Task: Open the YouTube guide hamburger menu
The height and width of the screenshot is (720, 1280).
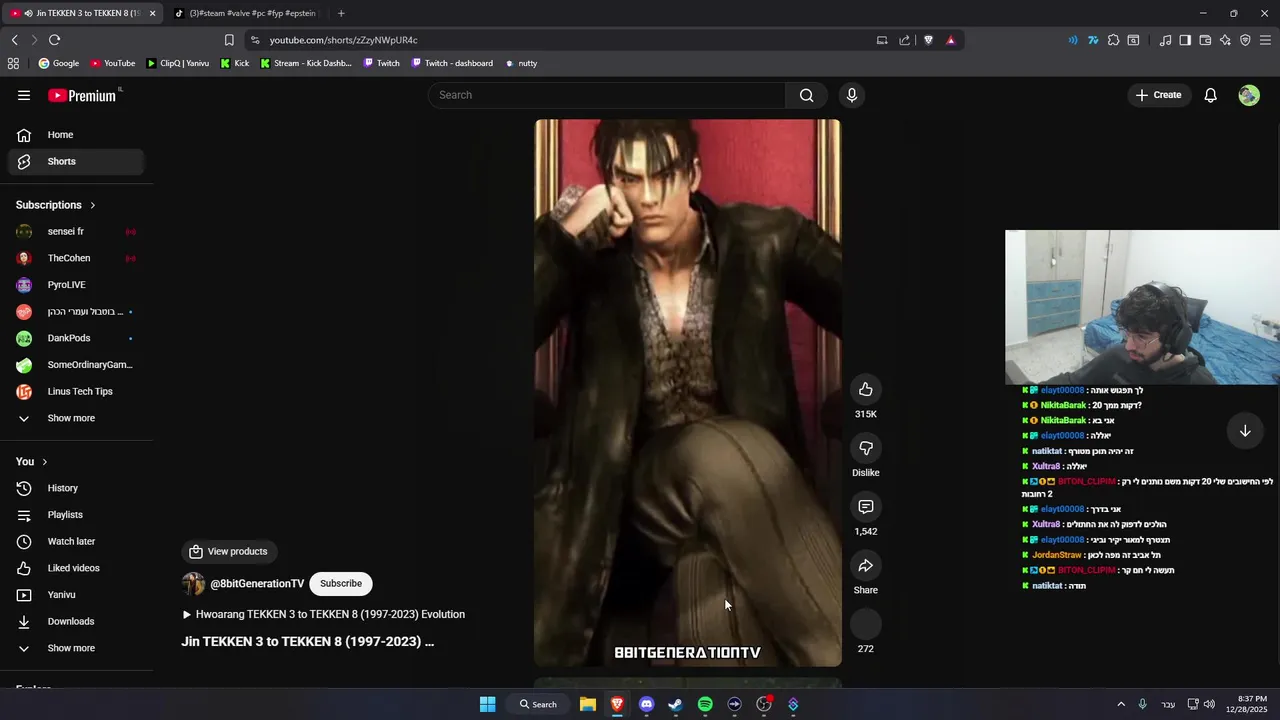Action: (x=24, y=95)
